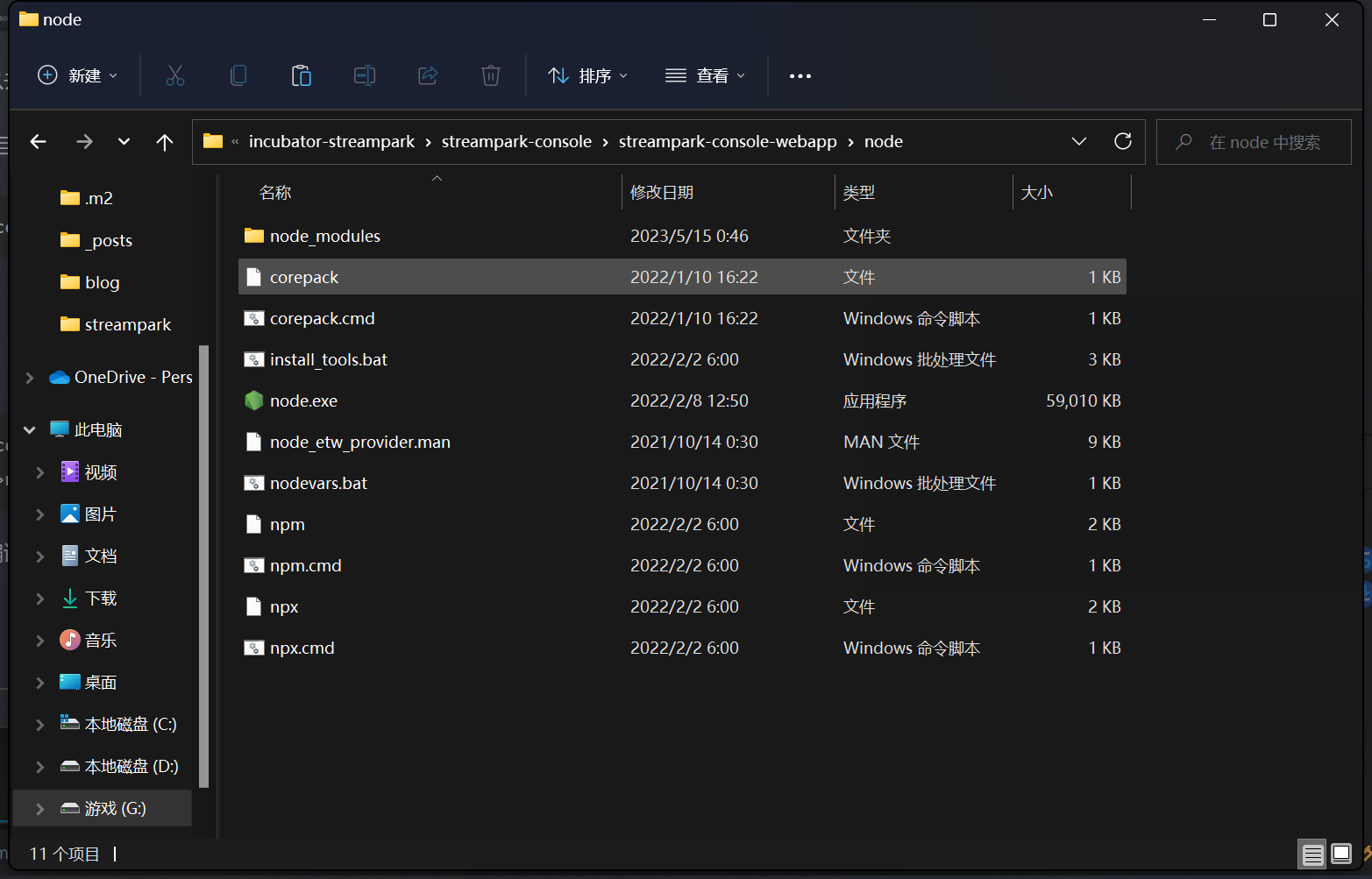
Task: Expand the 本地磁盘 (C:) tree node
Action: pyautogui.click(x=40, y=725)
